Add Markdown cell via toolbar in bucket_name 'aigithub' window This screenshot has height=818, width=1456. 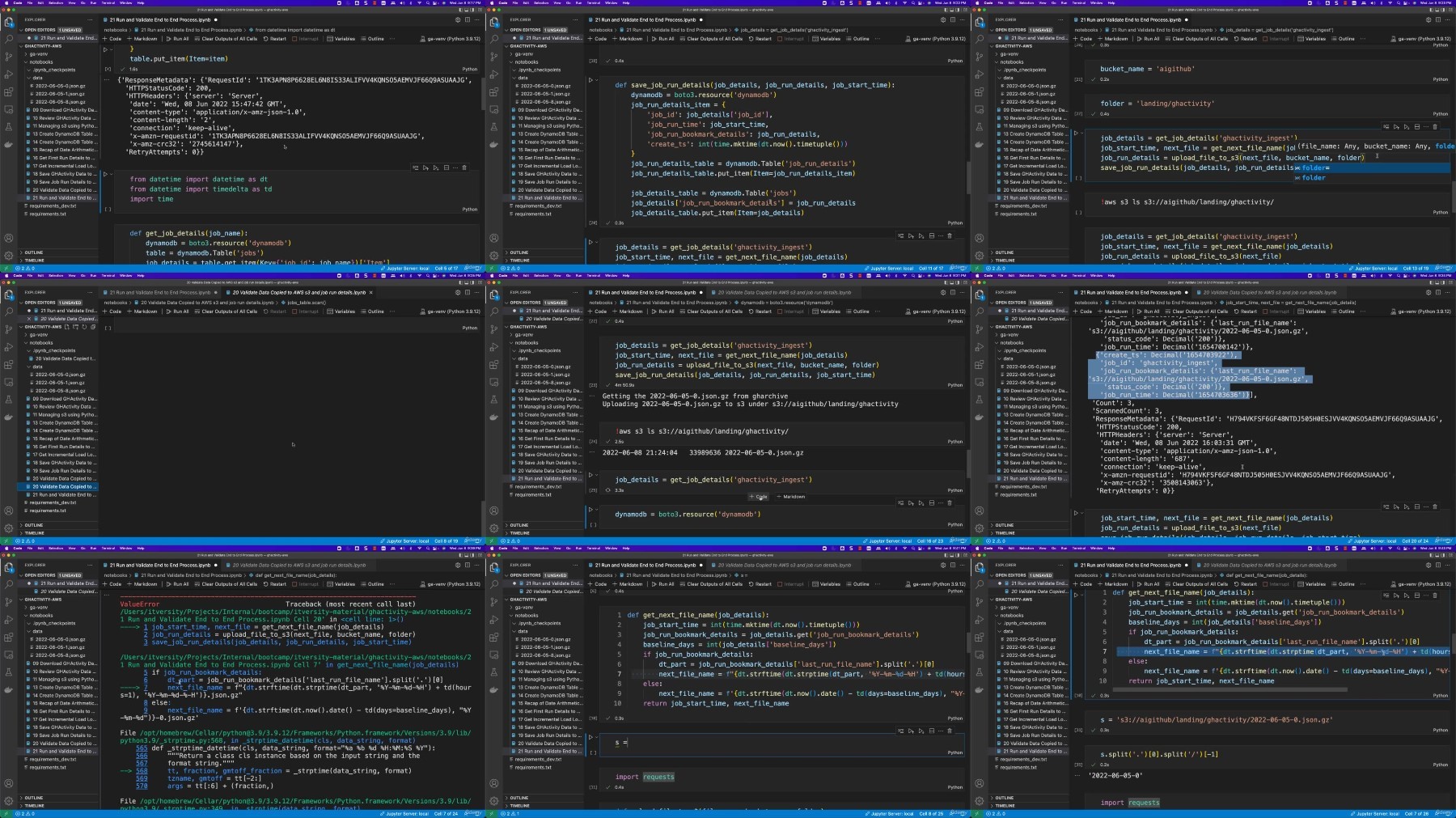(x=1113, y=38)
